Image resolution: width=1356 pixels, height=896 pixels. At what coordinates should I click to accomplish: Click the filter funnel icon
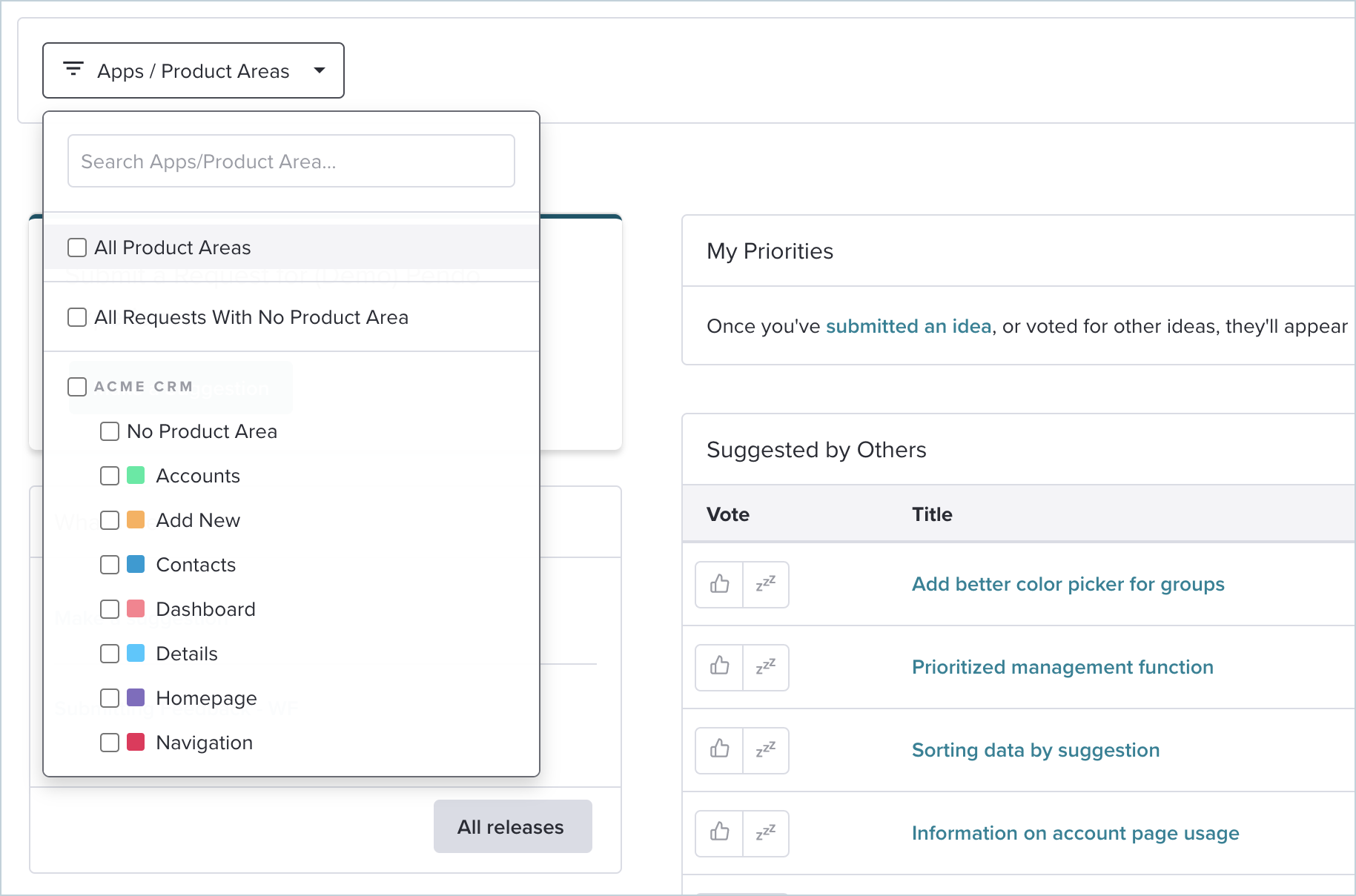pyautogui.click(x=73, y=69)
